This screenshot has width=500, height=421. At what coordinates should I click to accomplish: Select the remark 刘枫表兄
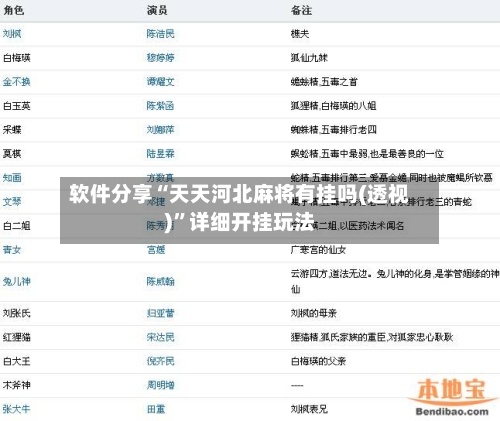point(309,409)
